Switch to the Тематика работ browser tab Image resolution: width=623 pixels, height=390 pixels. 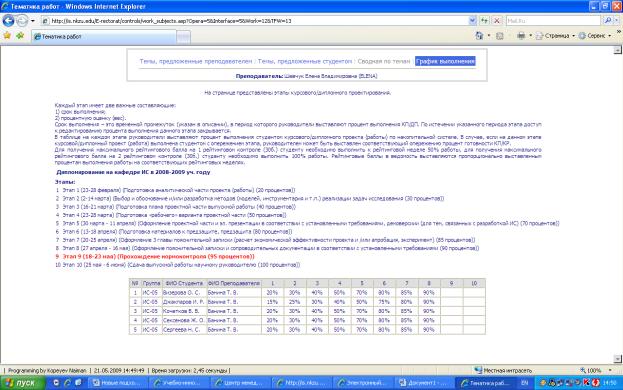click(x=104, y=37)
